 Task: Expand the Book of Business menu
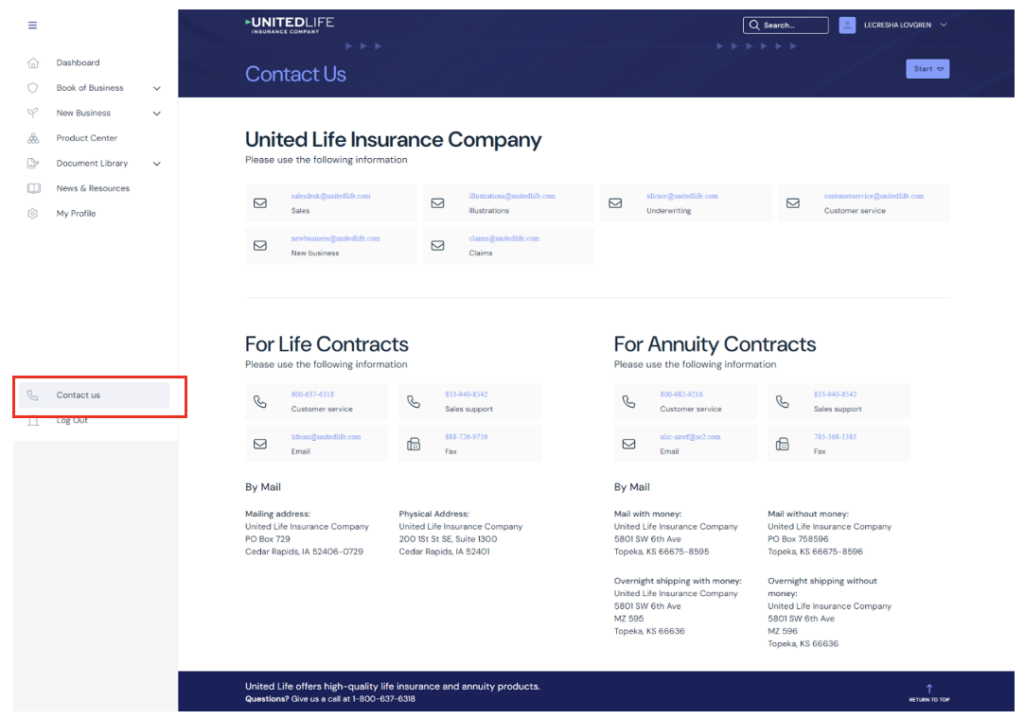[x=157, y=88]
